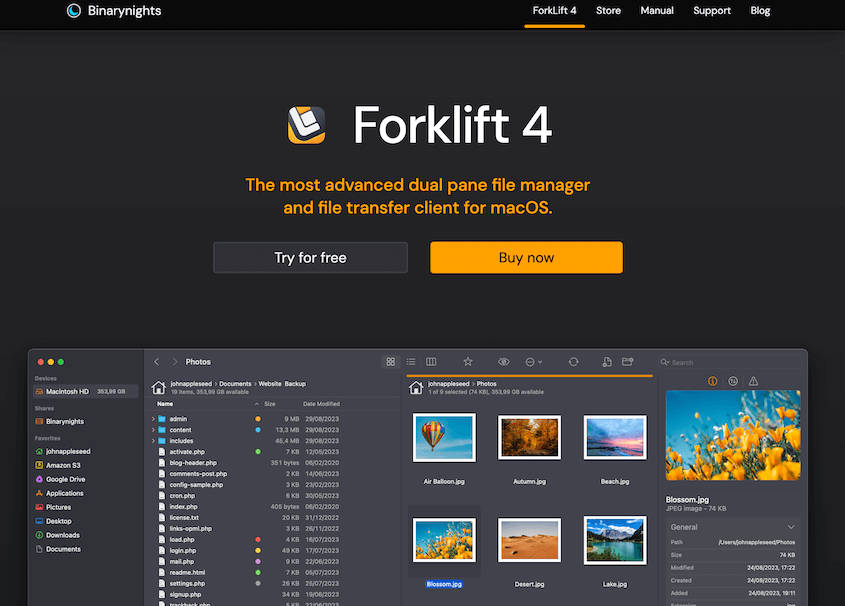Select the Beach.jpg thumbnail
This screenshot has width=845, height=606.
coord(615,437)
